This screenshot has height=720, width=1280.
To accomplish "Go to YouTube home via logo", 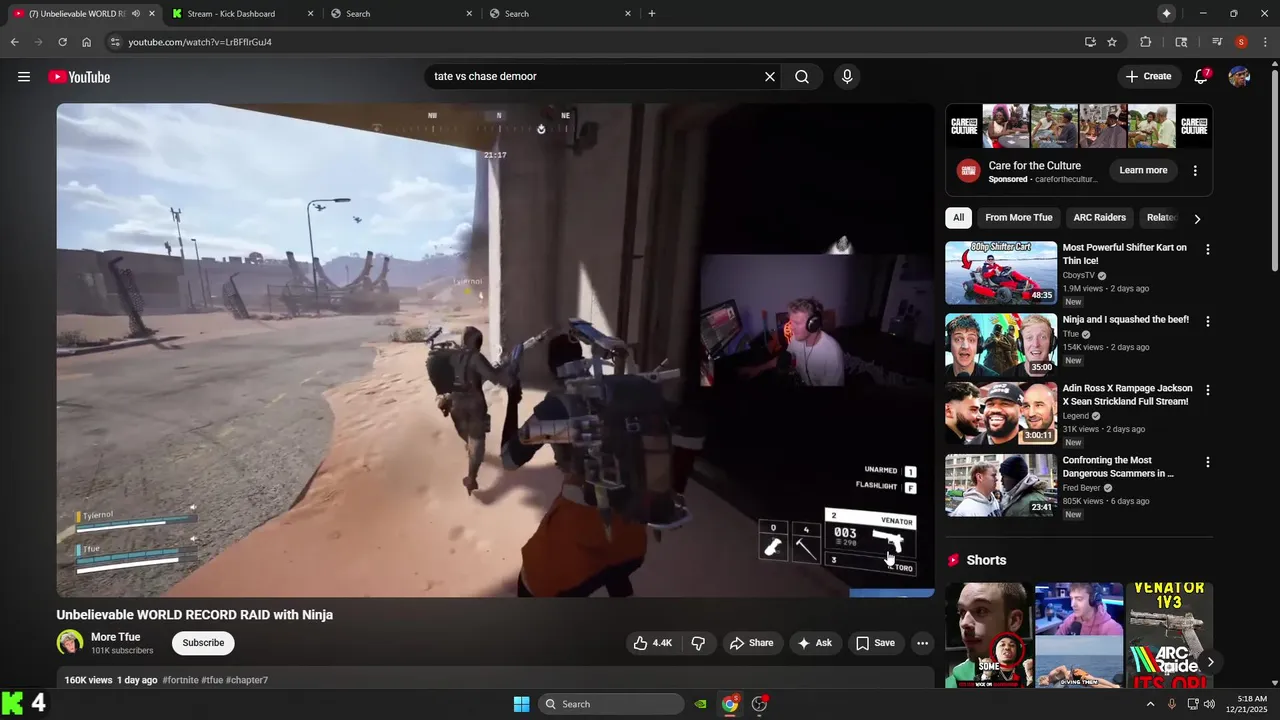I will point(79,77).
